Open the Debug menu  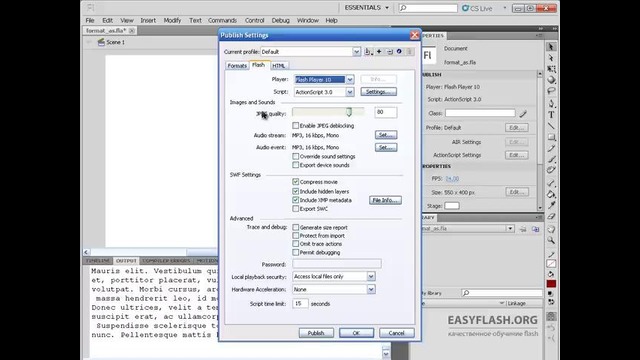click(280, 20)
